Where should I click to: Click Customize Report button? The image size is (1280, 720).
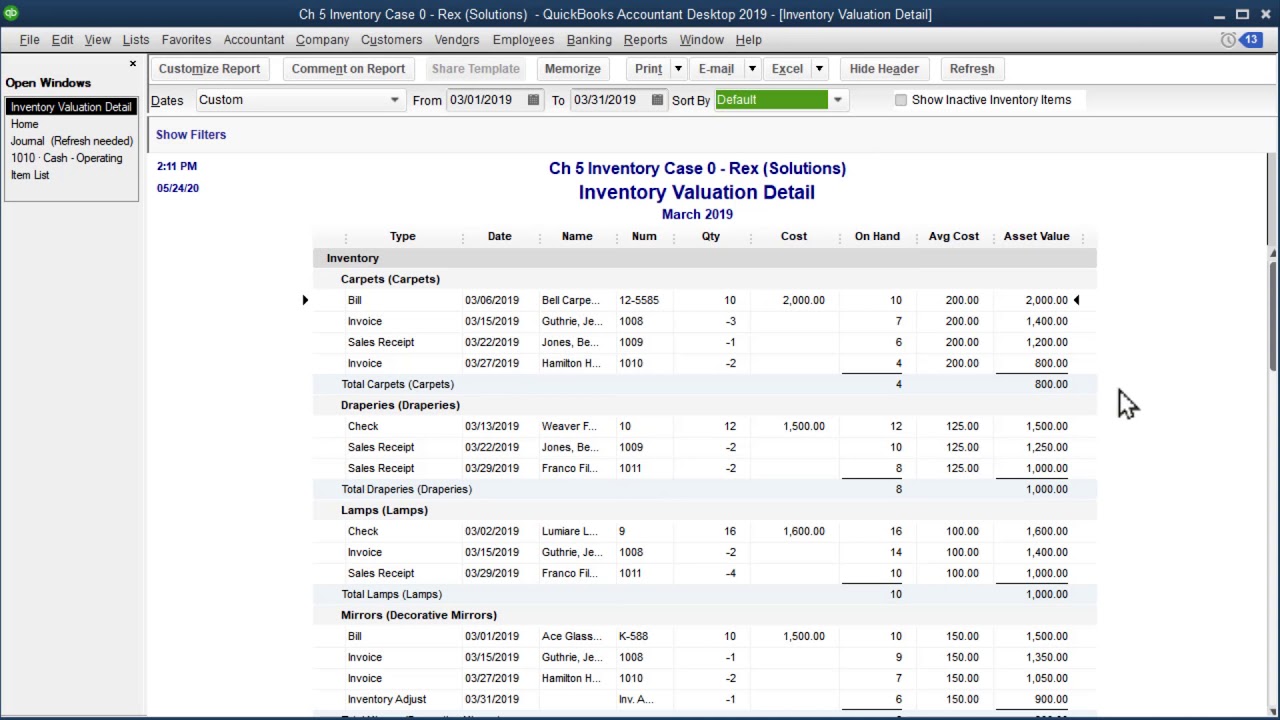tap(209, 69)
